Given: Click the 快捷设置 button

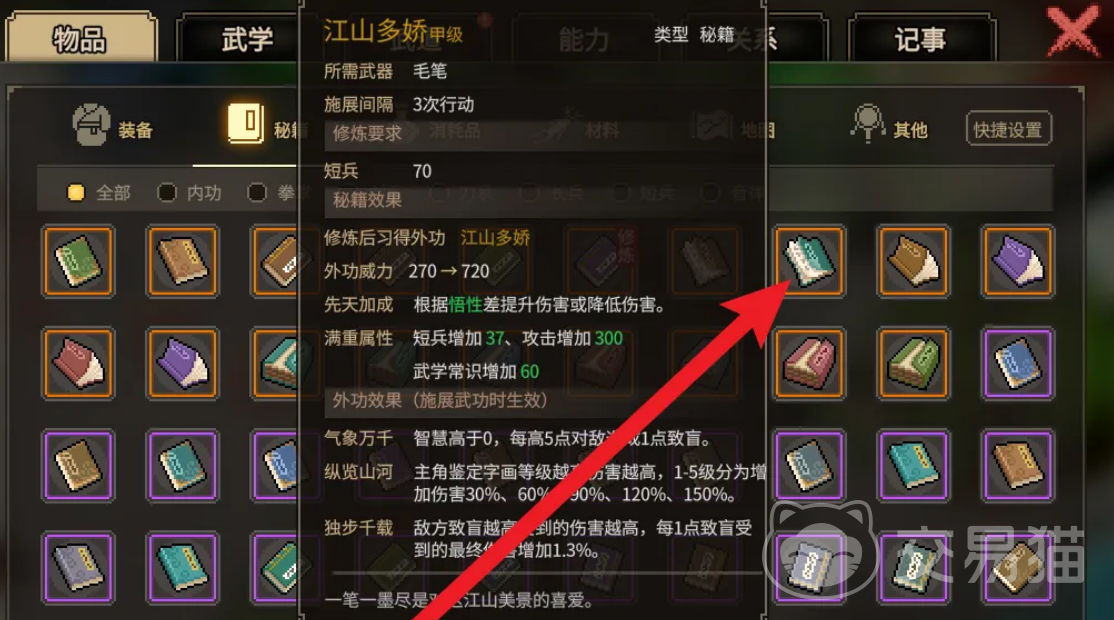Looking at the screenshot, I should pos(1008,129).
